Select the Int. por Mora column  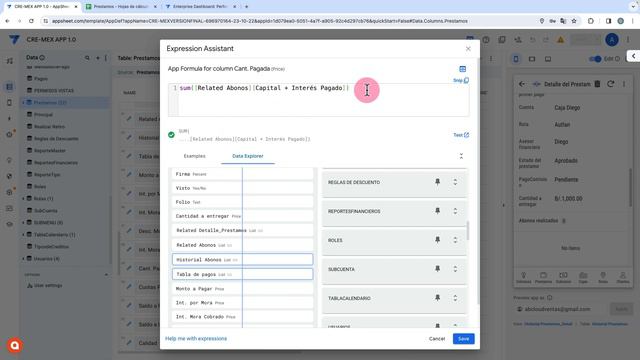[x=242, y=303]
